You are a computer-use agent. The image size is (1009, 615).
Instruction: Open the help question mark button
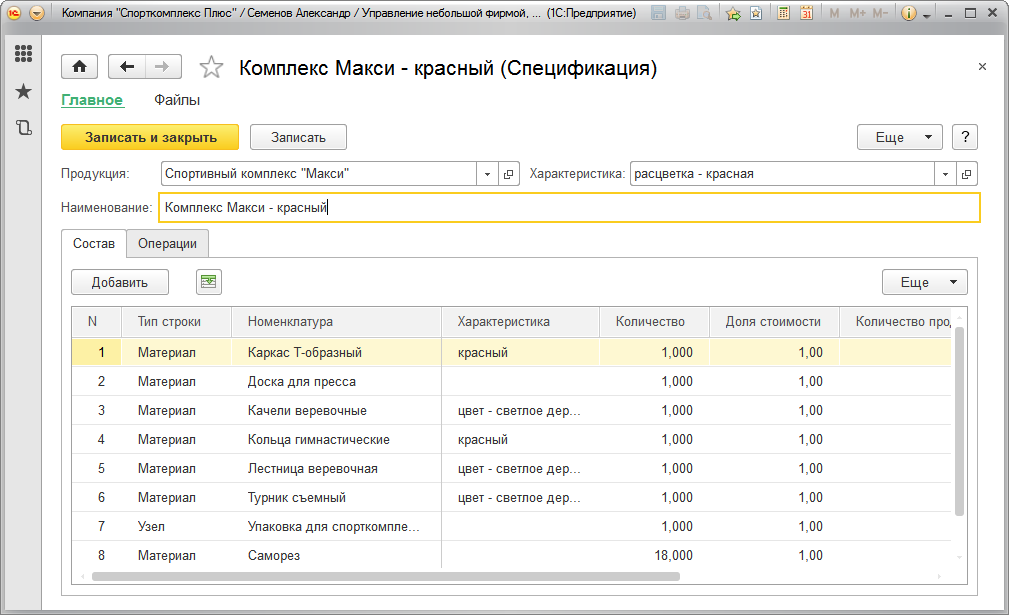[x=965, y=137]
